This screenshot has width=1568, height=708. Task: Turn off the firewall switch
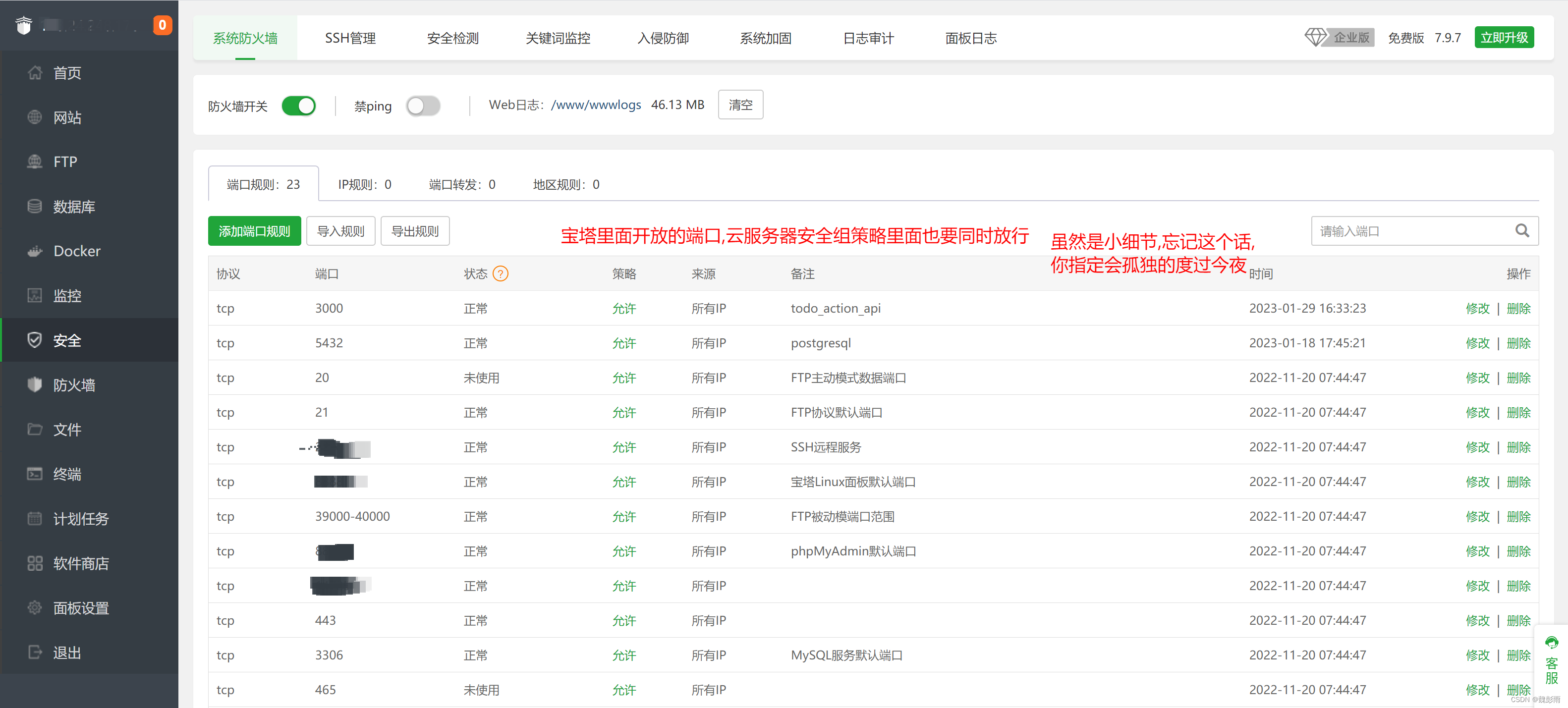(299, 106)
